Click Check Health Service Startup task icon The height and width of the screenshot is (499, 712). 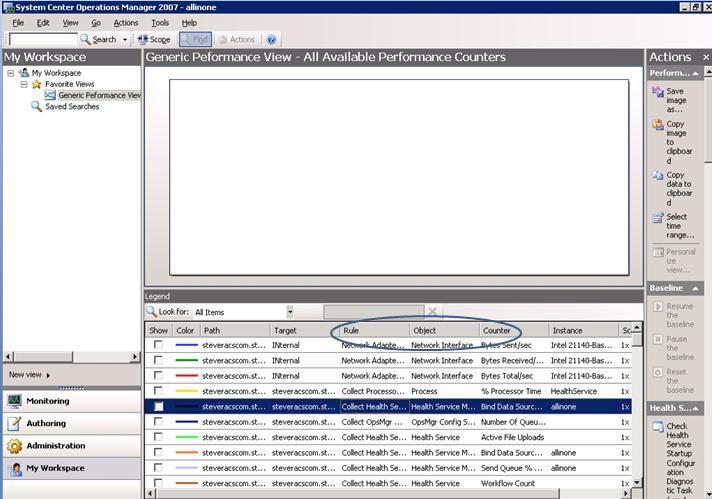(658, 427)
